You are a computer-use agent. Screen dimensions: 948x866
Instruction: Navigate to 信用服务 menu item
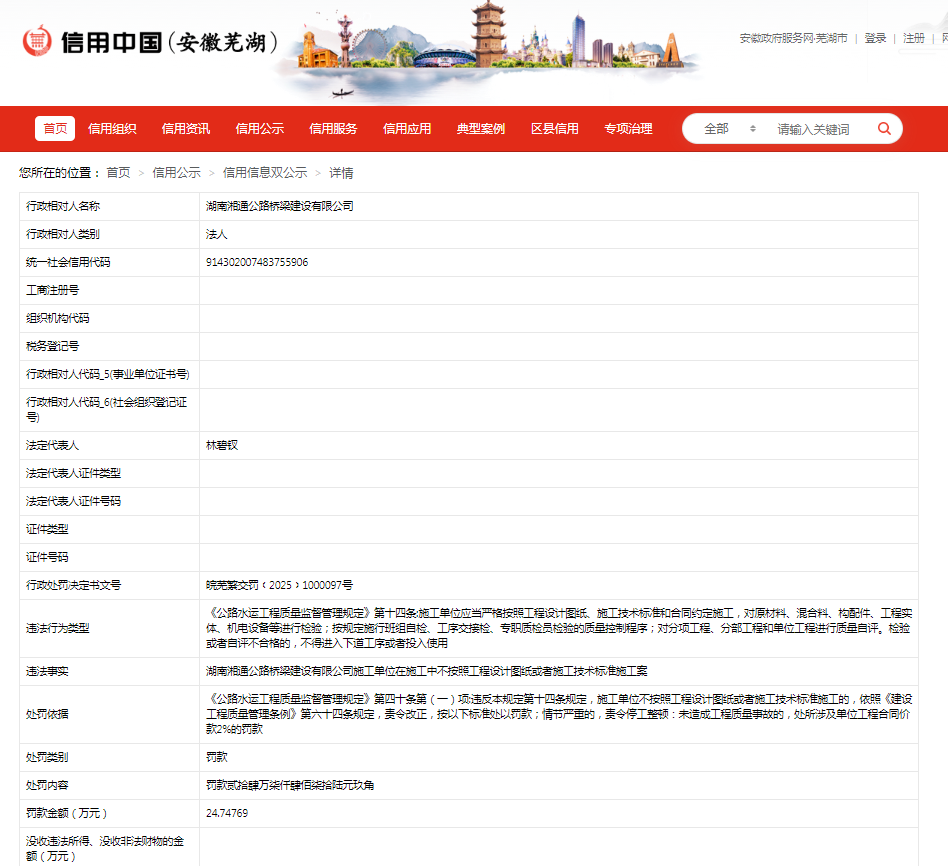[333, 128]
